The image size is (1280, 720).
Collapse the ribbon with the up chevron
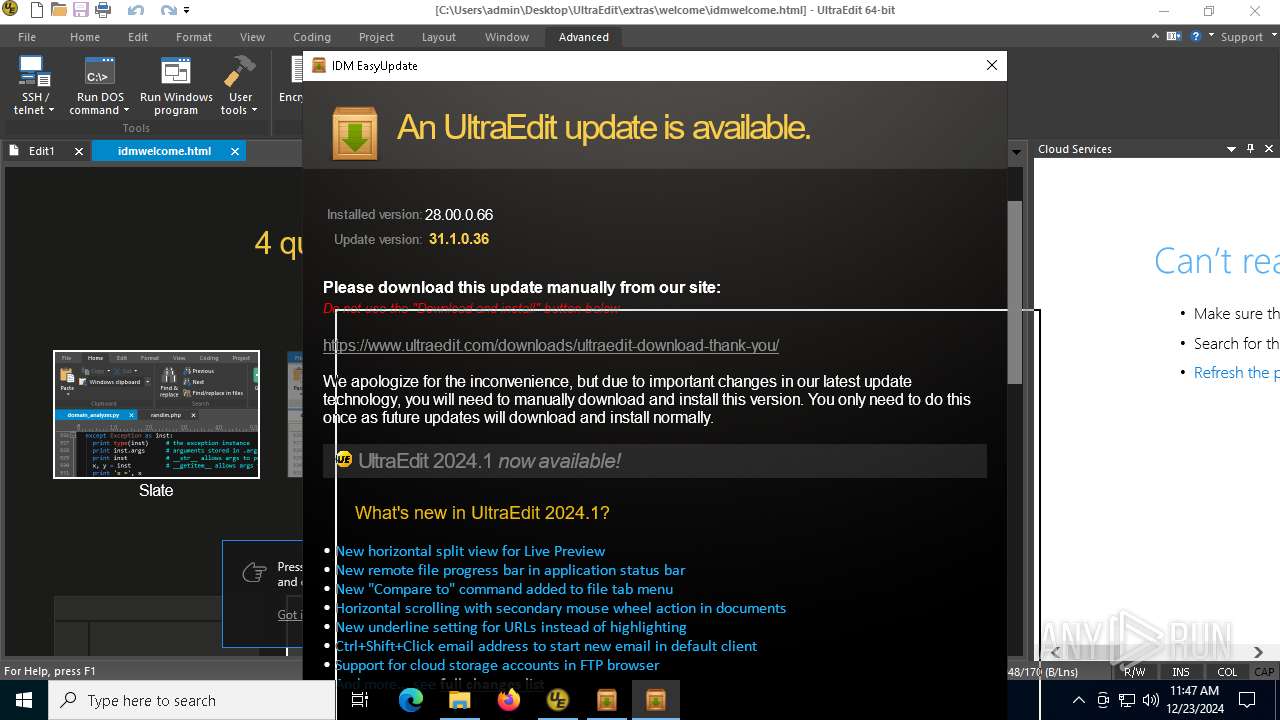[1154, 37]
